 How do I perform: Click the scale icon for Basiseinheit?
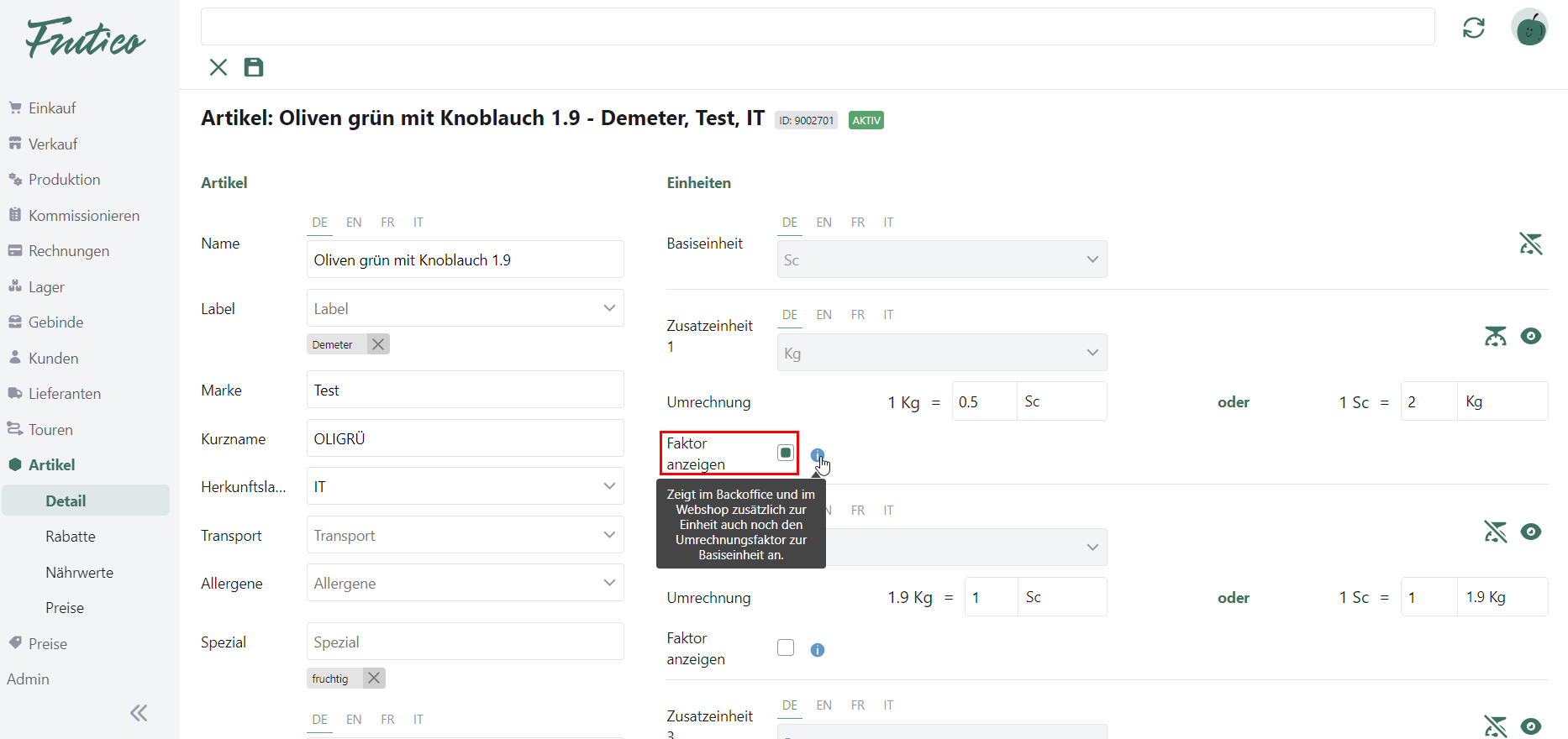[1530, 244]
